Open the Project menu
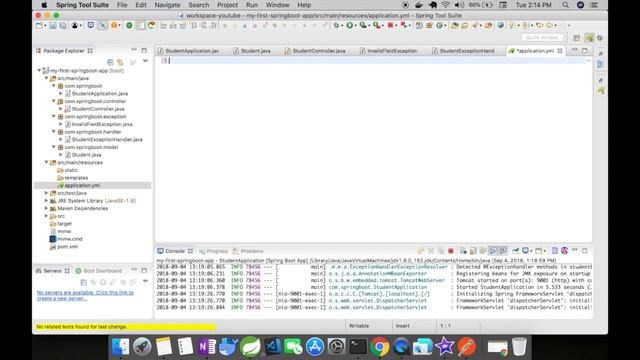Image resolution: width=640 pixels, height=360 pixels. (227, 5)
